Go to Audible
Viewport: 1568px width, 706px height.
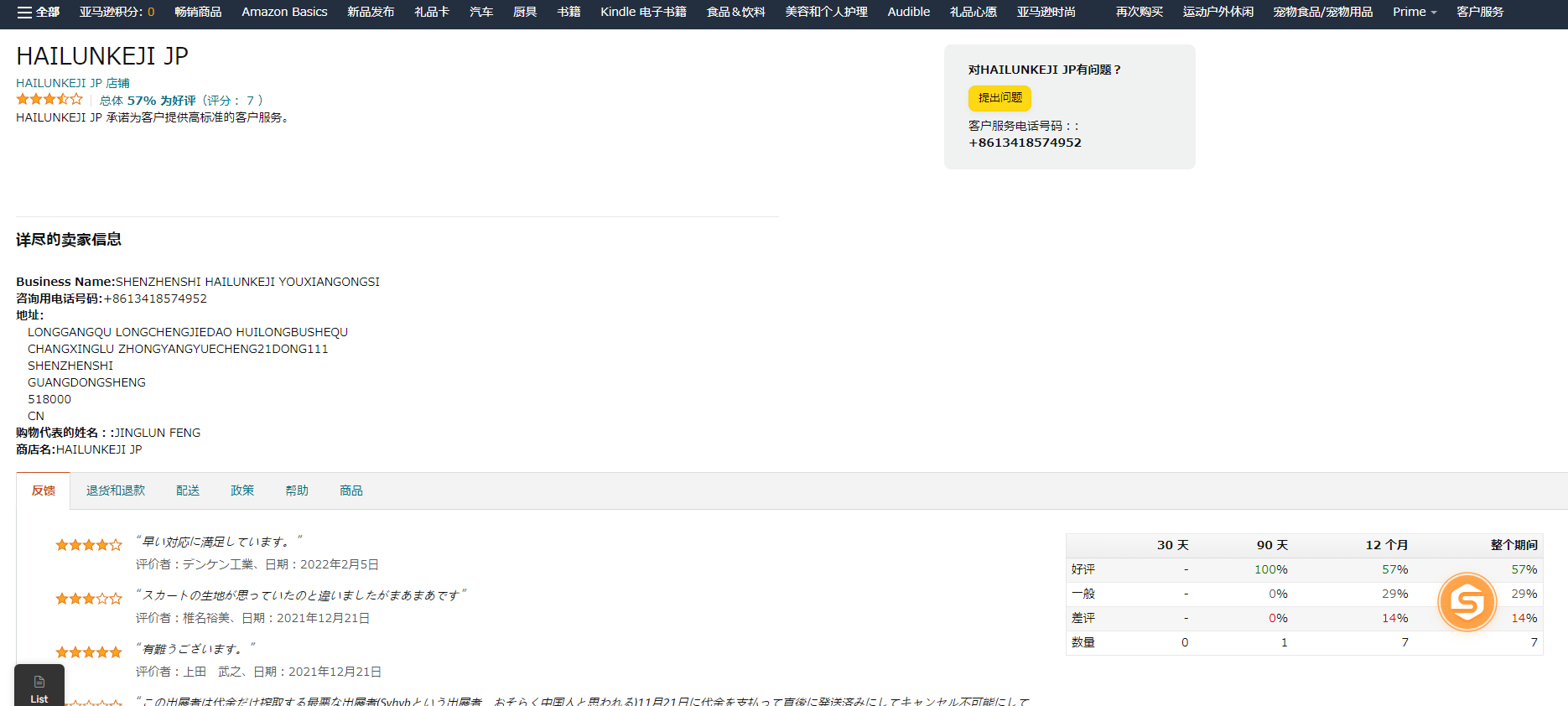pos(909,12)
